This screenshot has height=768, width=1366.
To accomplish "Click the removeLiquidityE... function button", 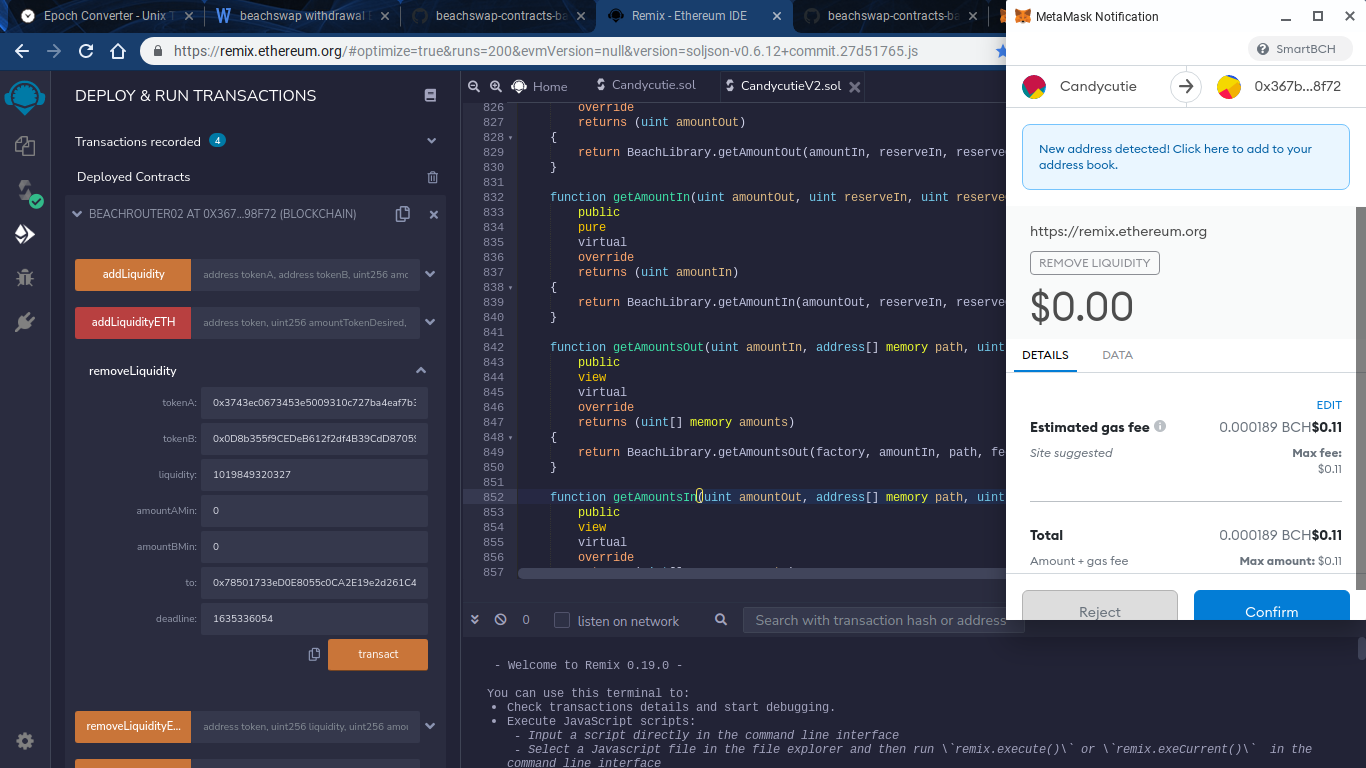I will point(133,726).
